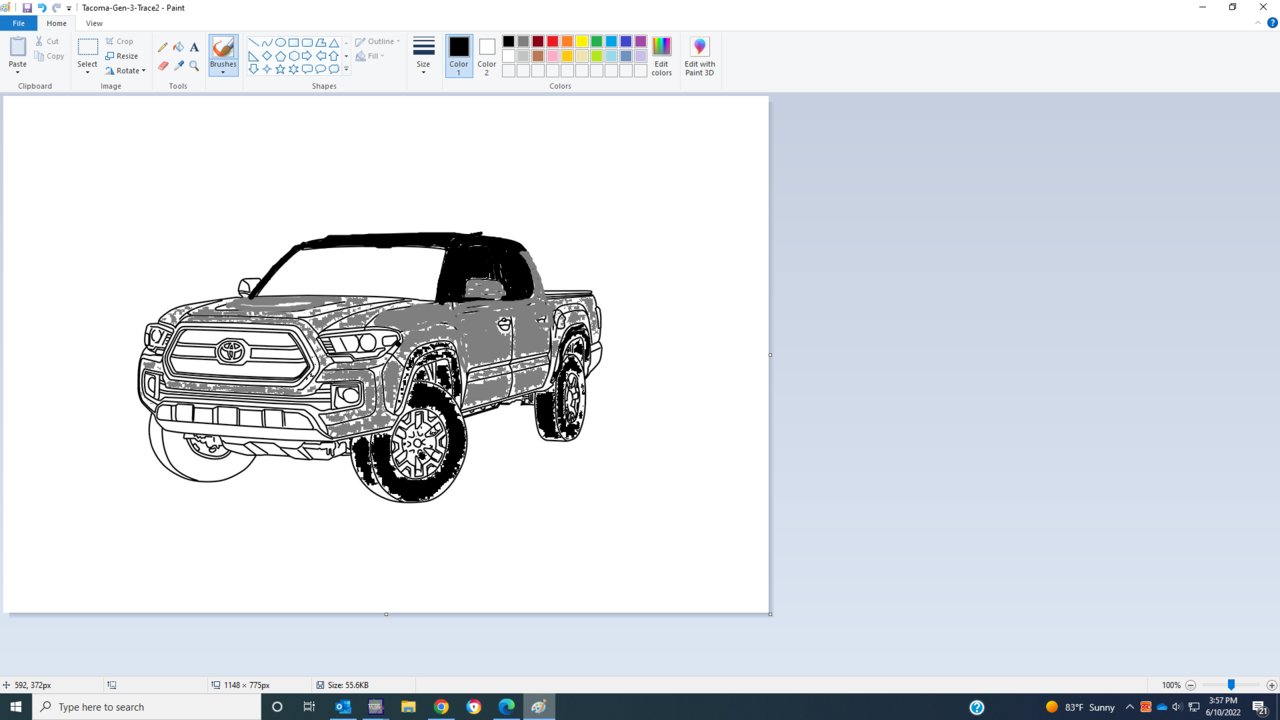Pick the green color swatch
Screen dimensions: 1280x720
(x=596, y=41)
